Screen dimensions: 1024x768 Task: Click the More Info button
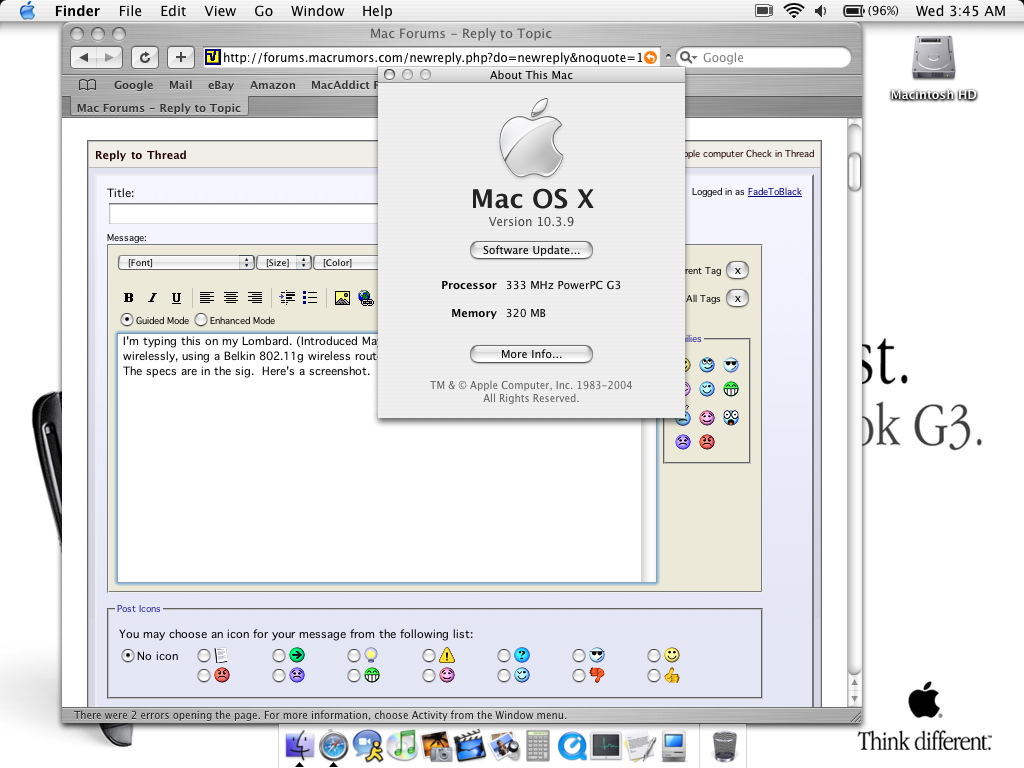point(531,354)
